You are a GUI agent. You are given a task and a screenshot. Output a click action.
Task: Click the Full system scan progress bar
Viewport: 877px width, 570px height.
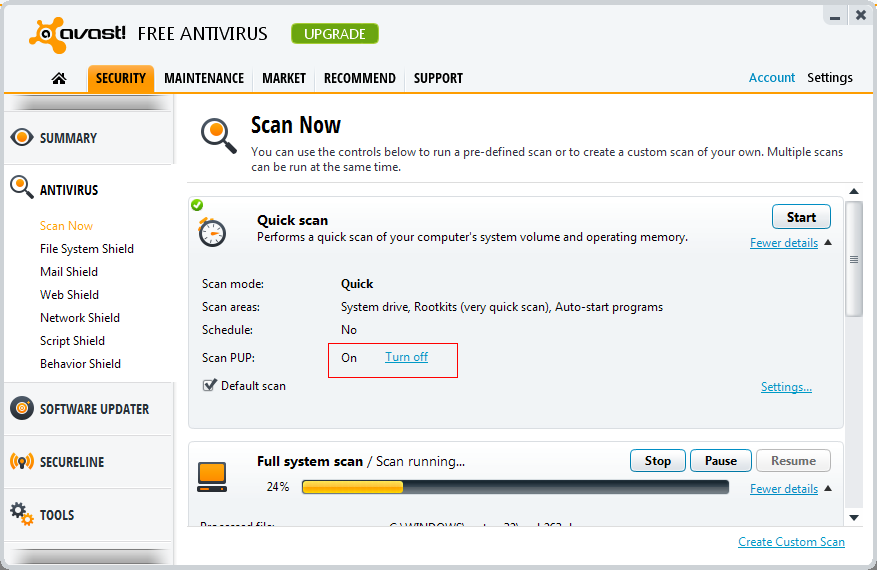515,487
